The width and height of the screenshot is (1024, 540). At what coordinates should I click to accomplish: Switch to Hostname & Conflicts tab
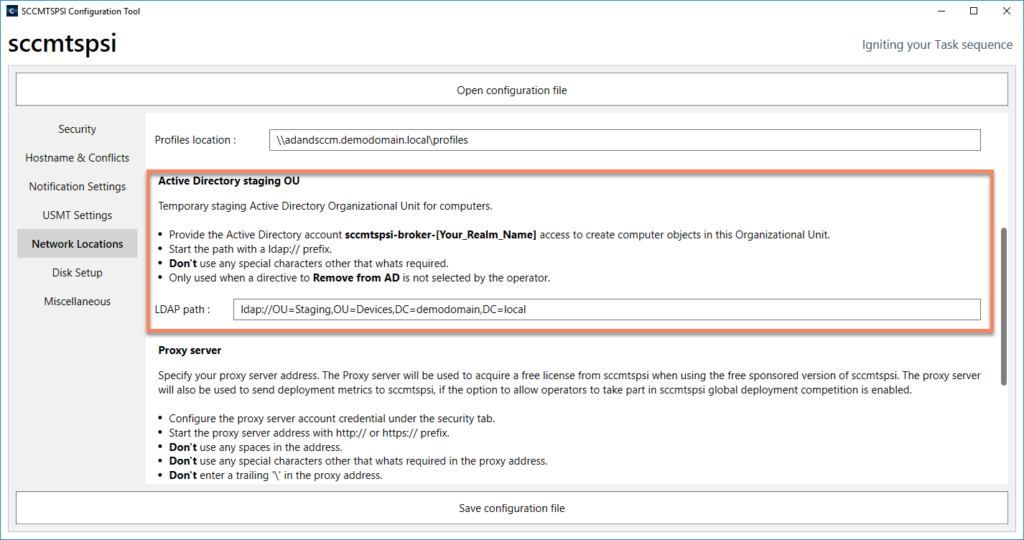click(x=77, y=158)
